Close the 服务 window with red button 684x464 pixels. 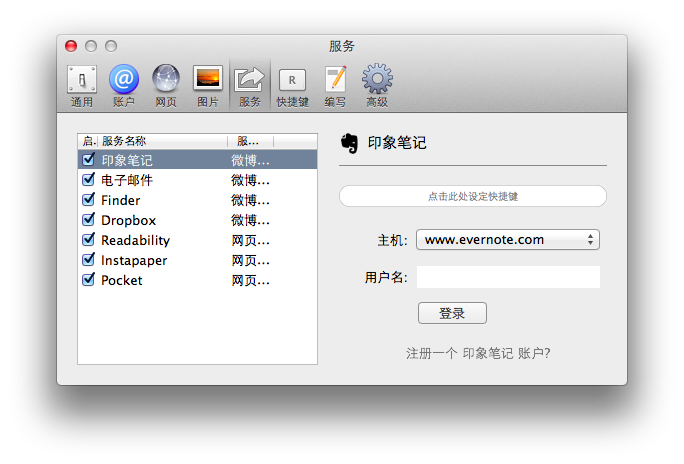[71, 46]
